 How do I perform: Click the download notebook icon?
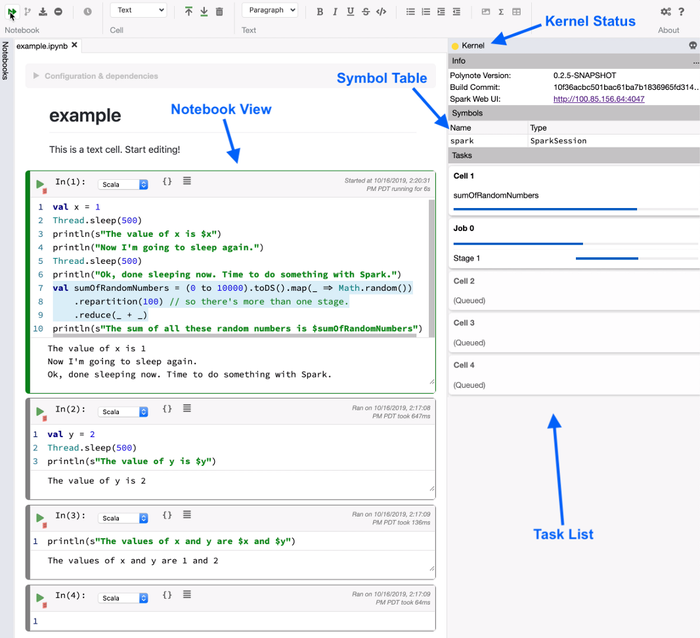pos(43,12)
